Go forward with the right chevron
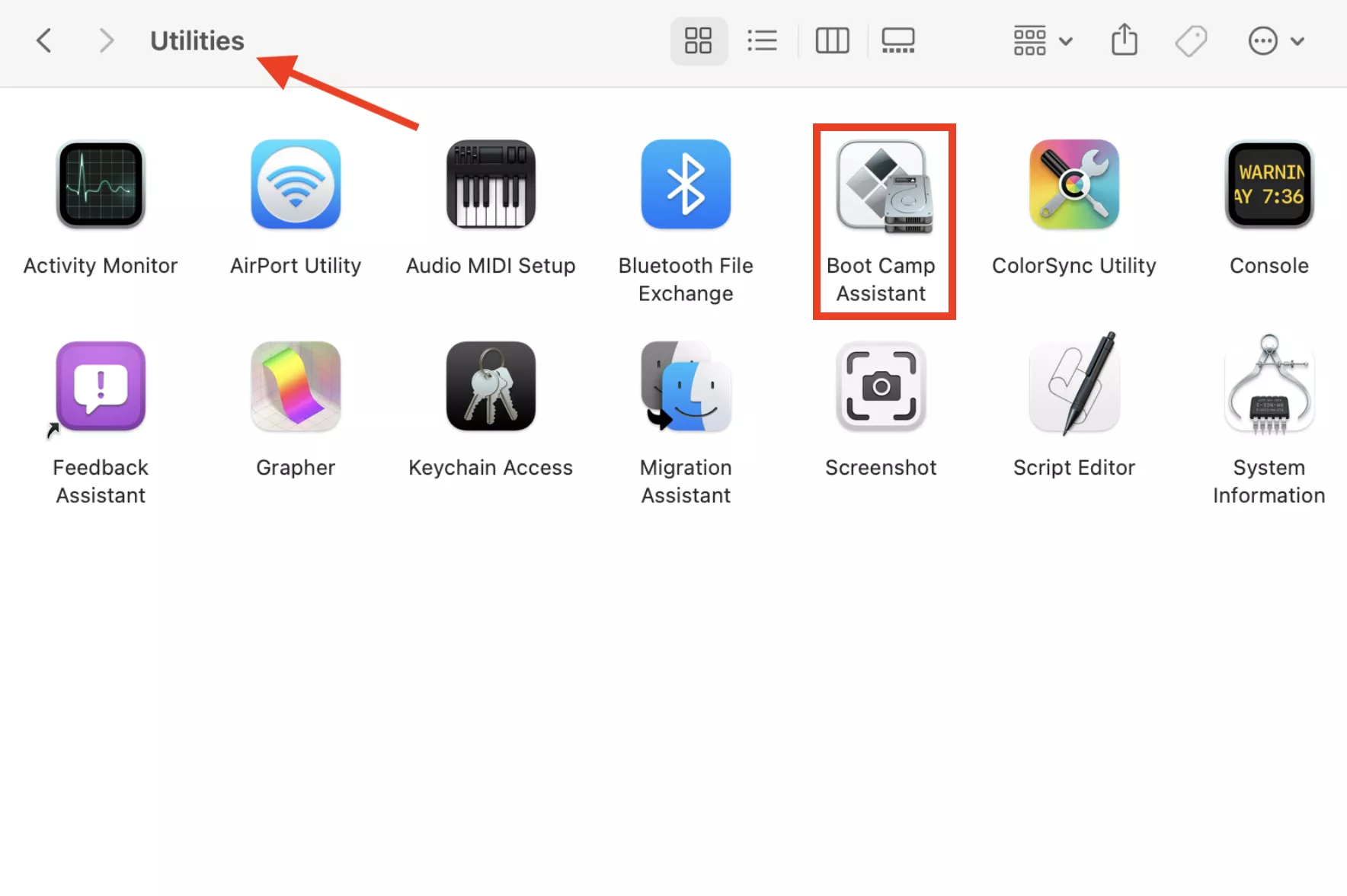 106,40
